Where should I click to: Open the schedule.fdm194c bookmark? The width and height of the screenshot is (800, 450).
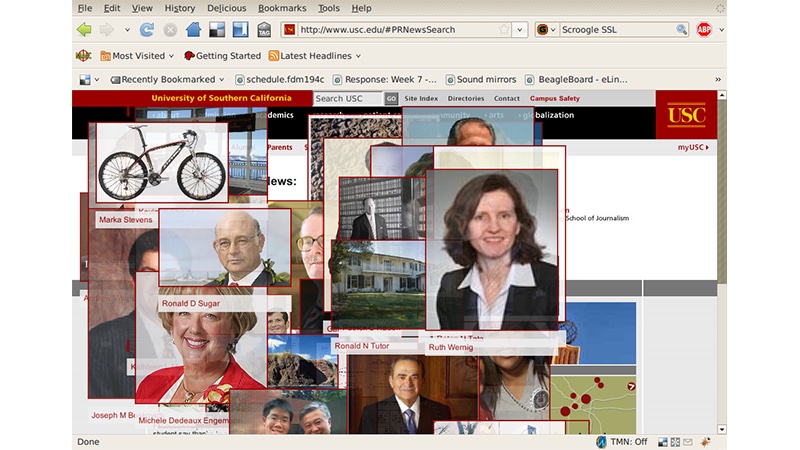(x=280, y=80)
